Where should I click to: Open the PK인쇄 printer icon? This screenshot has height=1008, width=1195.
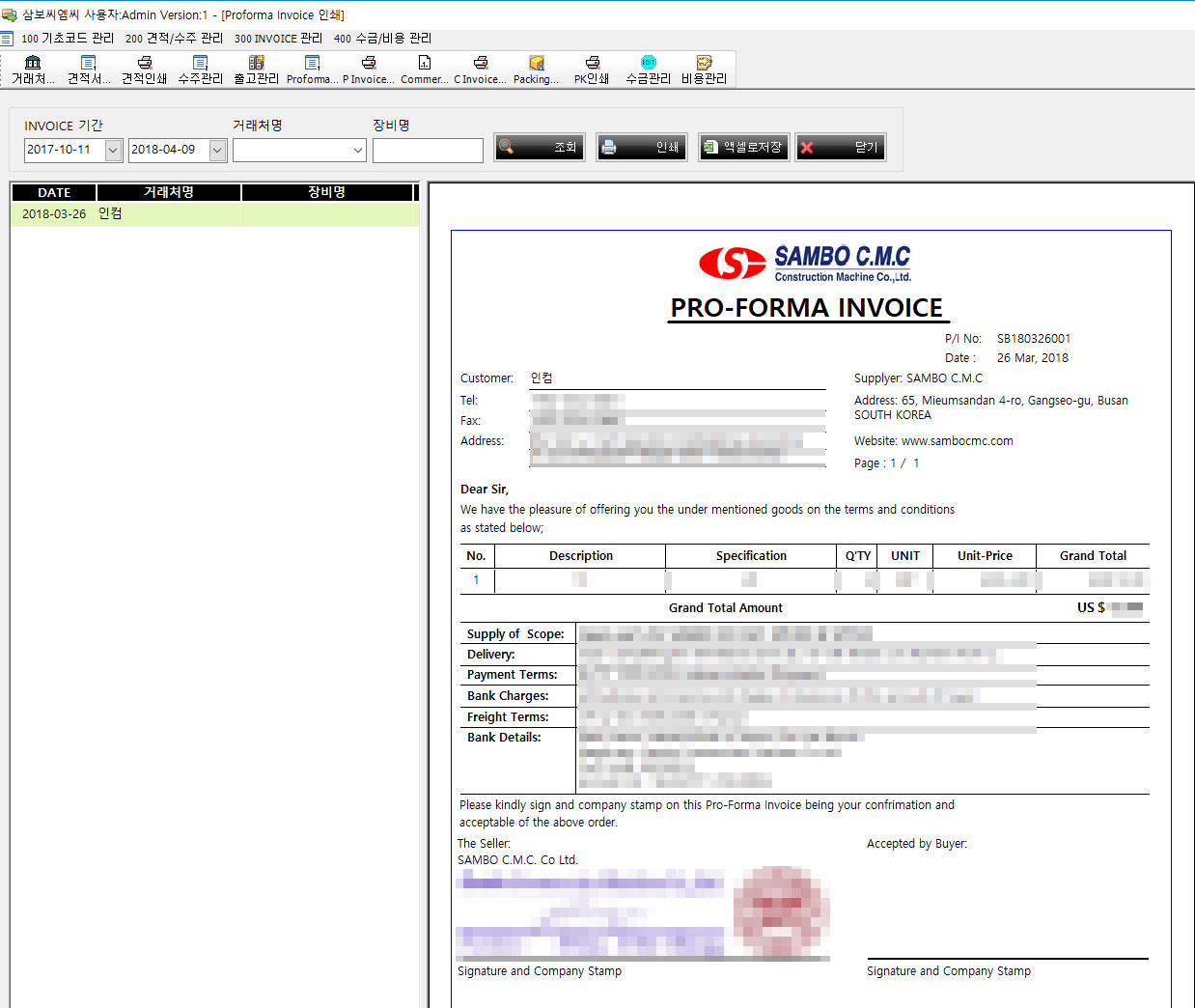593,70
